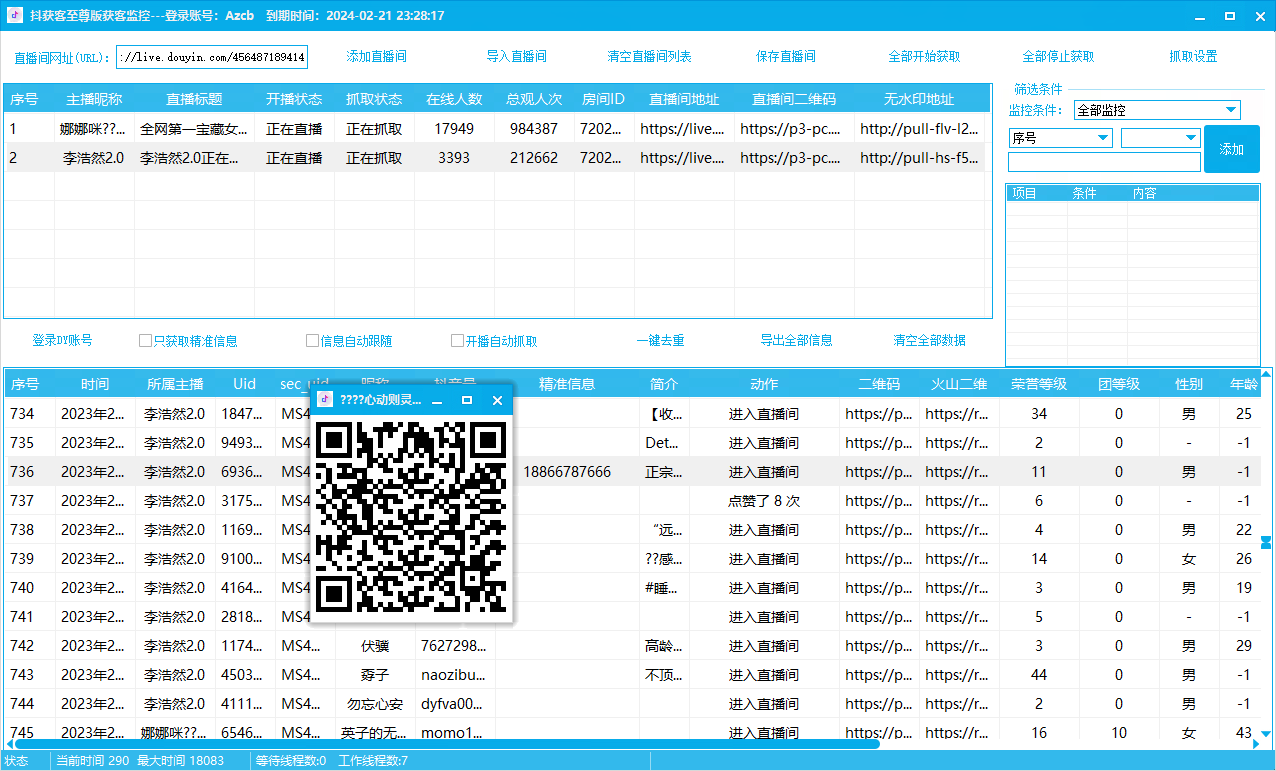Screen dimensions: 1276x771
Task: Click the 等待线程数:0 status bar entry
Action: pyautogui.click(x=291, y=761)
